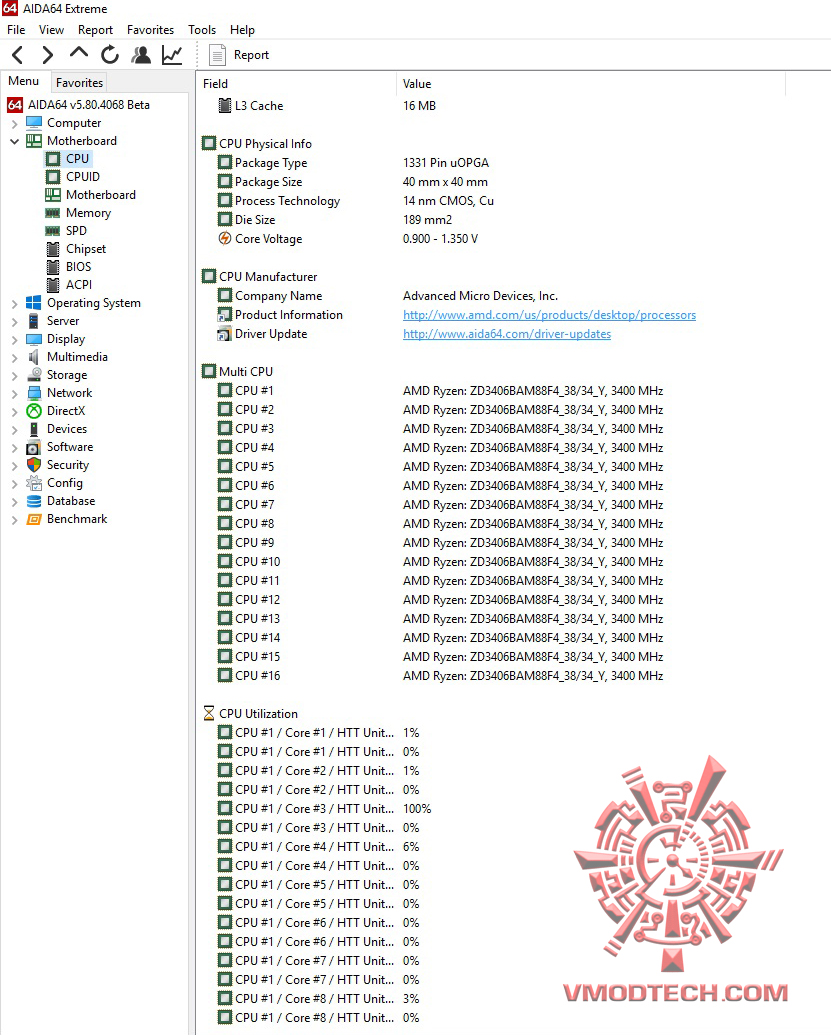Go forward with the right arrow toolbar icon
Viewport: 831px width, 1035px height.
click(47, 55)
